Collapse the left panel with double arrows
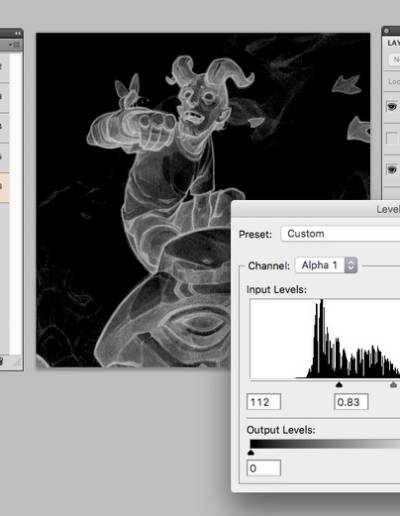 pyautogui.click(x=18, y=33)
